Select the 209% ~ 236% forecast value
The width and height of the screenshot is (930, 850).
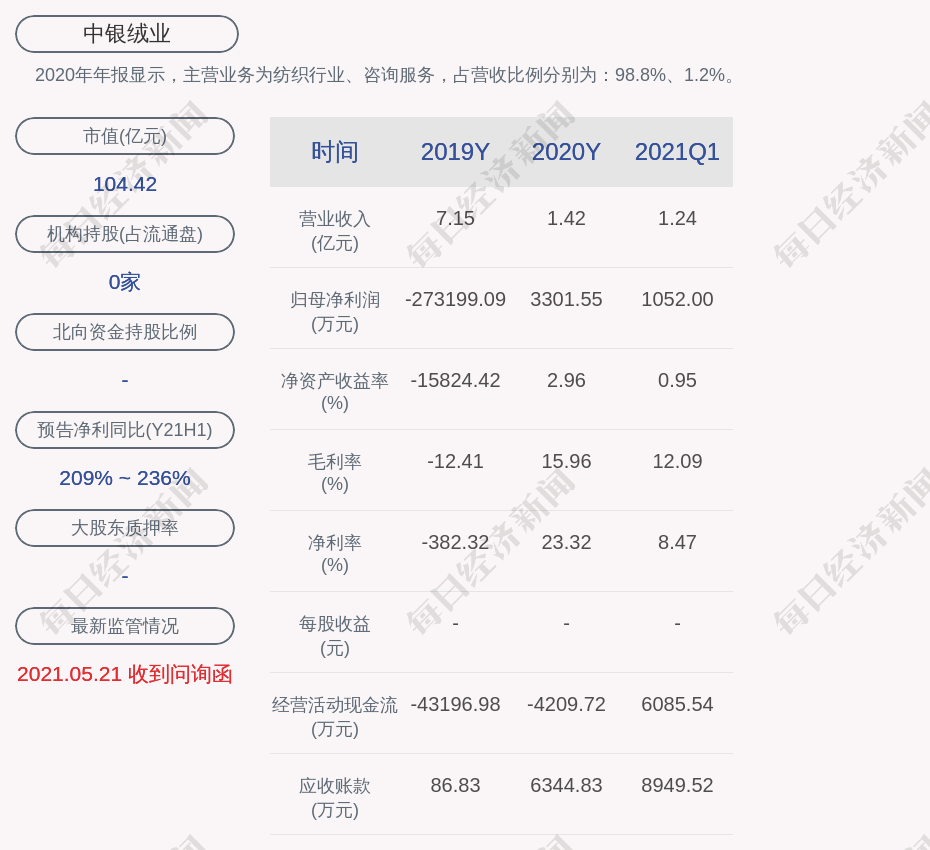click(125, 477)
